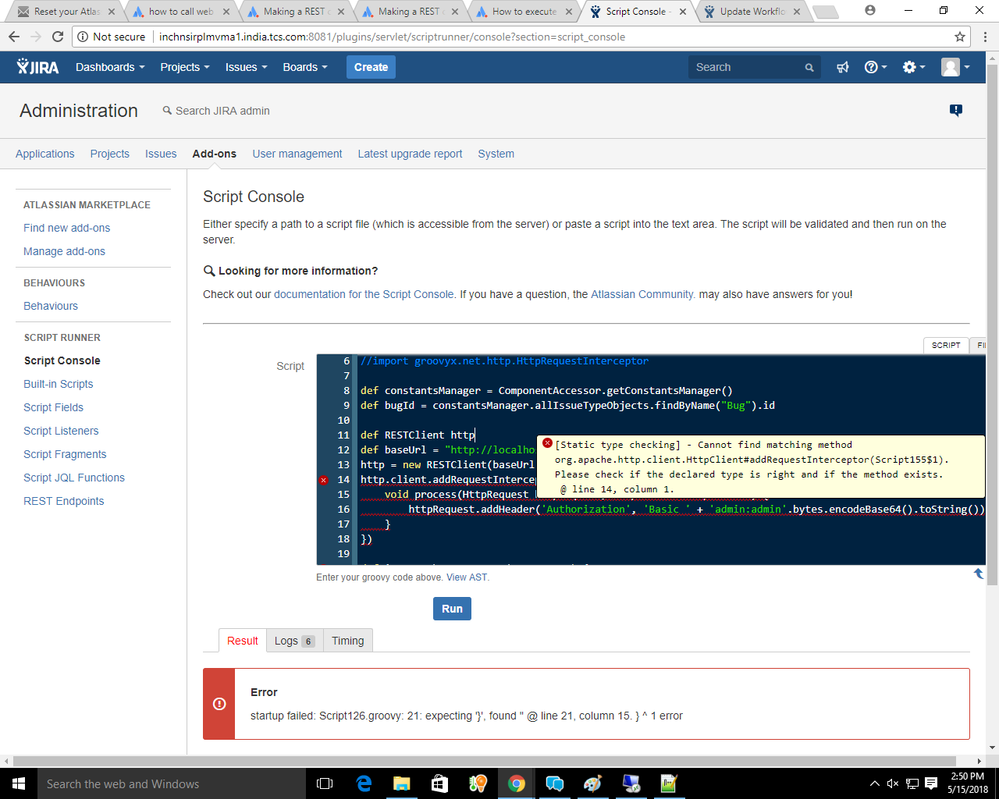Launch Edge from the taskbar
This screenshot has height=799, width=999.
364,783
